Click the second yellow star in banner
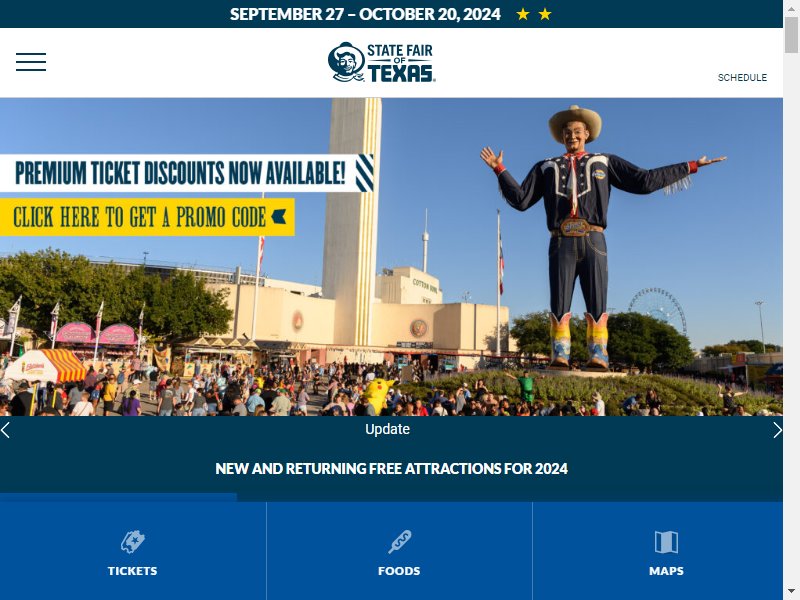Viewport: 800px width, 600px height. pos(545,14)
